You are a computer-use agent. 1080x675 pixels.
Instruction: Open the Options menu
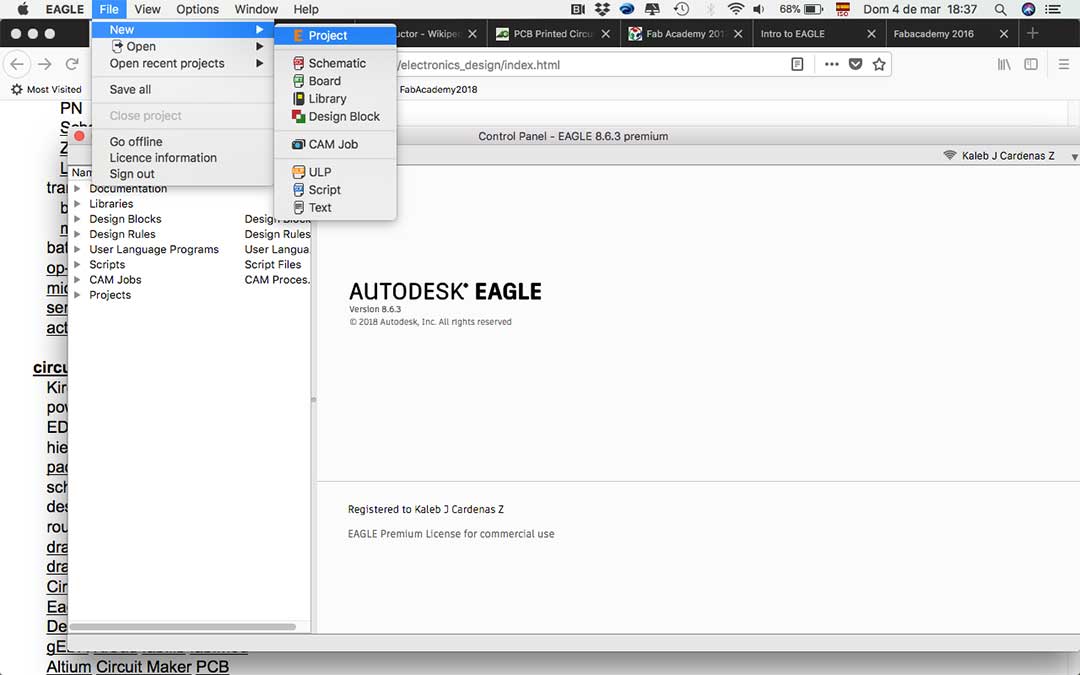(197, 9)
